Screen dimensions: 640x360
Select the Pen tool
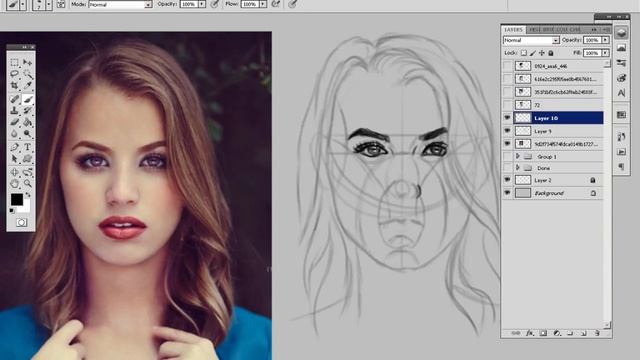[15, 147]
